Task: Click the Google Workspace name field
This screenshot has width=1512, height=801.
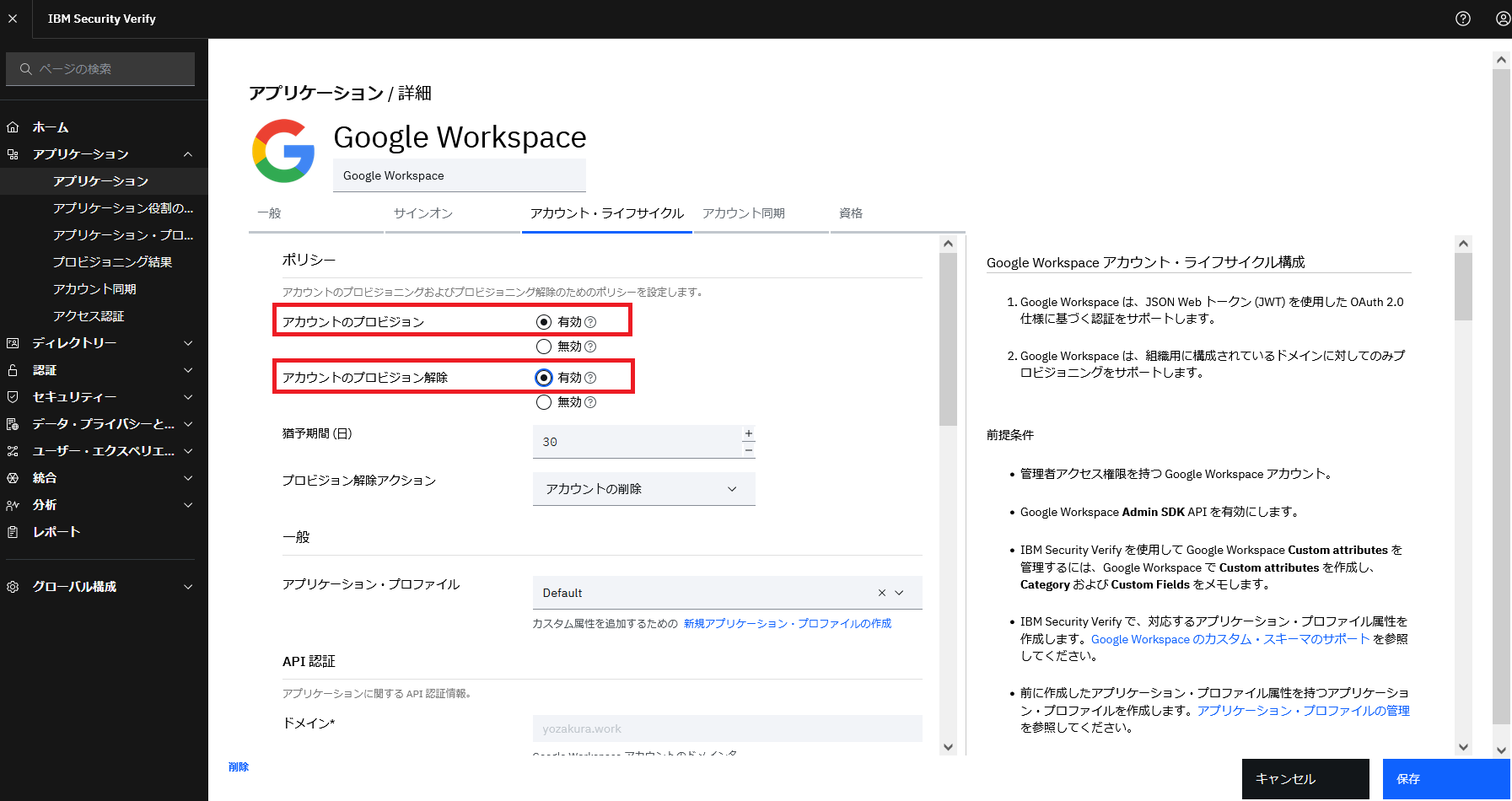Action: [x=460, y=175]
